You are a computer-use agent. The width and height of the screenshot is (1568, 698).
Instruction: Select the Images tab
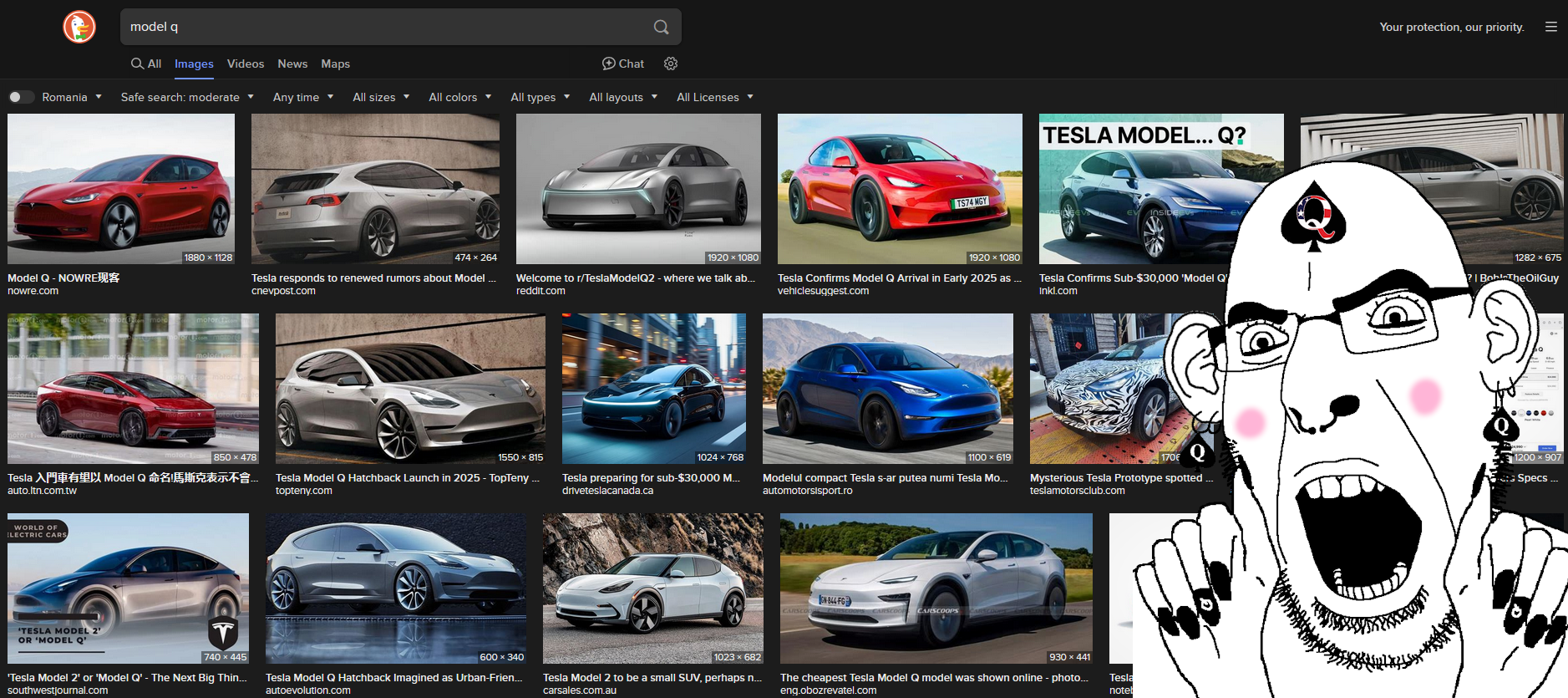194,64
